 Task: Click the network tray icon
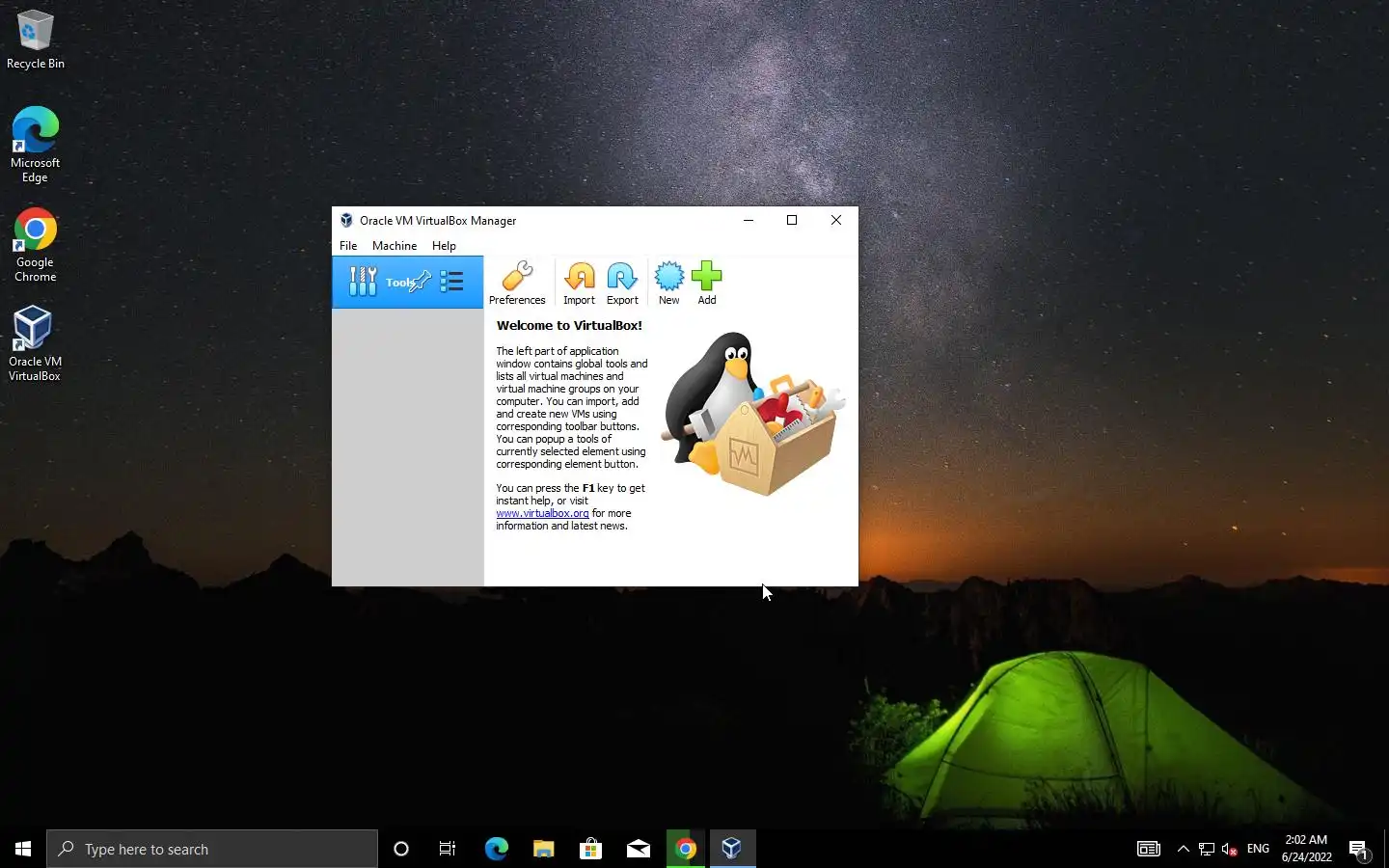click(1207, 849)
